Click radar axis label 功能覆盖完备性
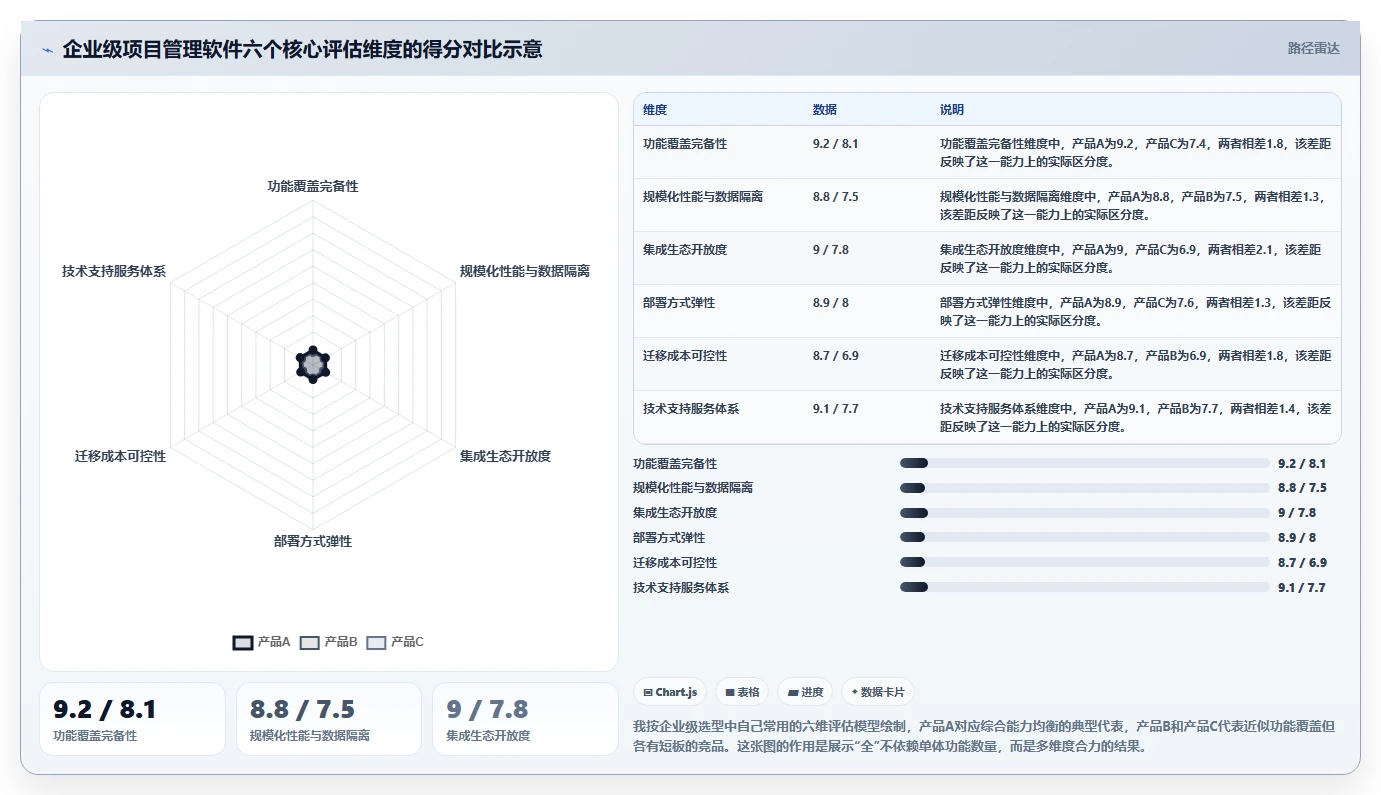The width and height of the screenshot is (1381, 795). pyautogui.click(x=313, y=186)
